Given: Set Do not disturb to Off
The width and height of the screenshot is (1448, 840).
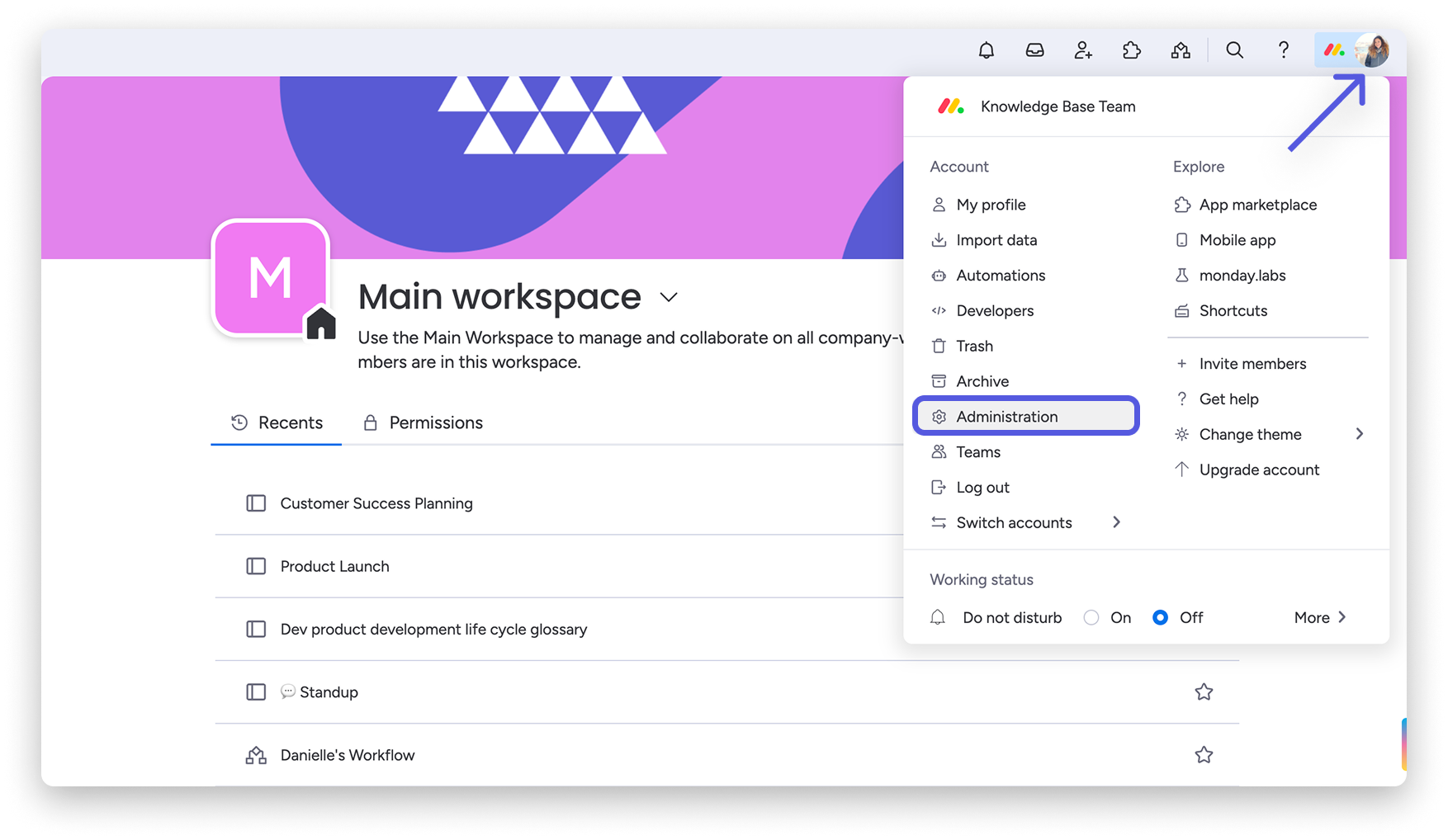Looking at the screenshot, I should 1160,618.
